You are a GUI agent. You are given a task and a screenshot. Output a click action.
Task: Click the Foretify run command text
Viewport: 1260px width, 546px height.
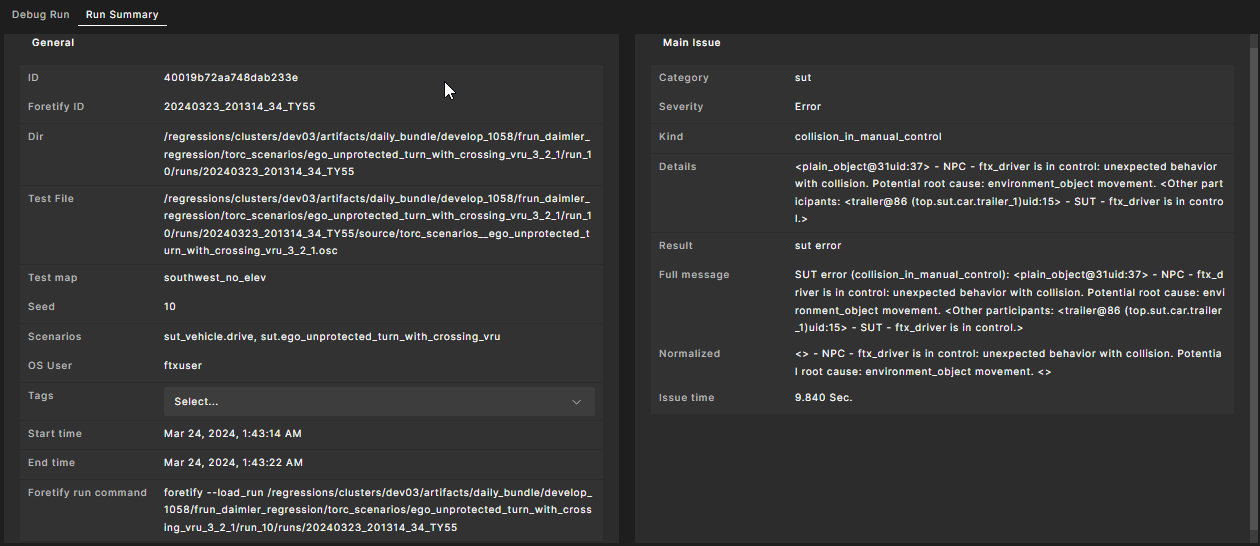[x=377, y=510]
